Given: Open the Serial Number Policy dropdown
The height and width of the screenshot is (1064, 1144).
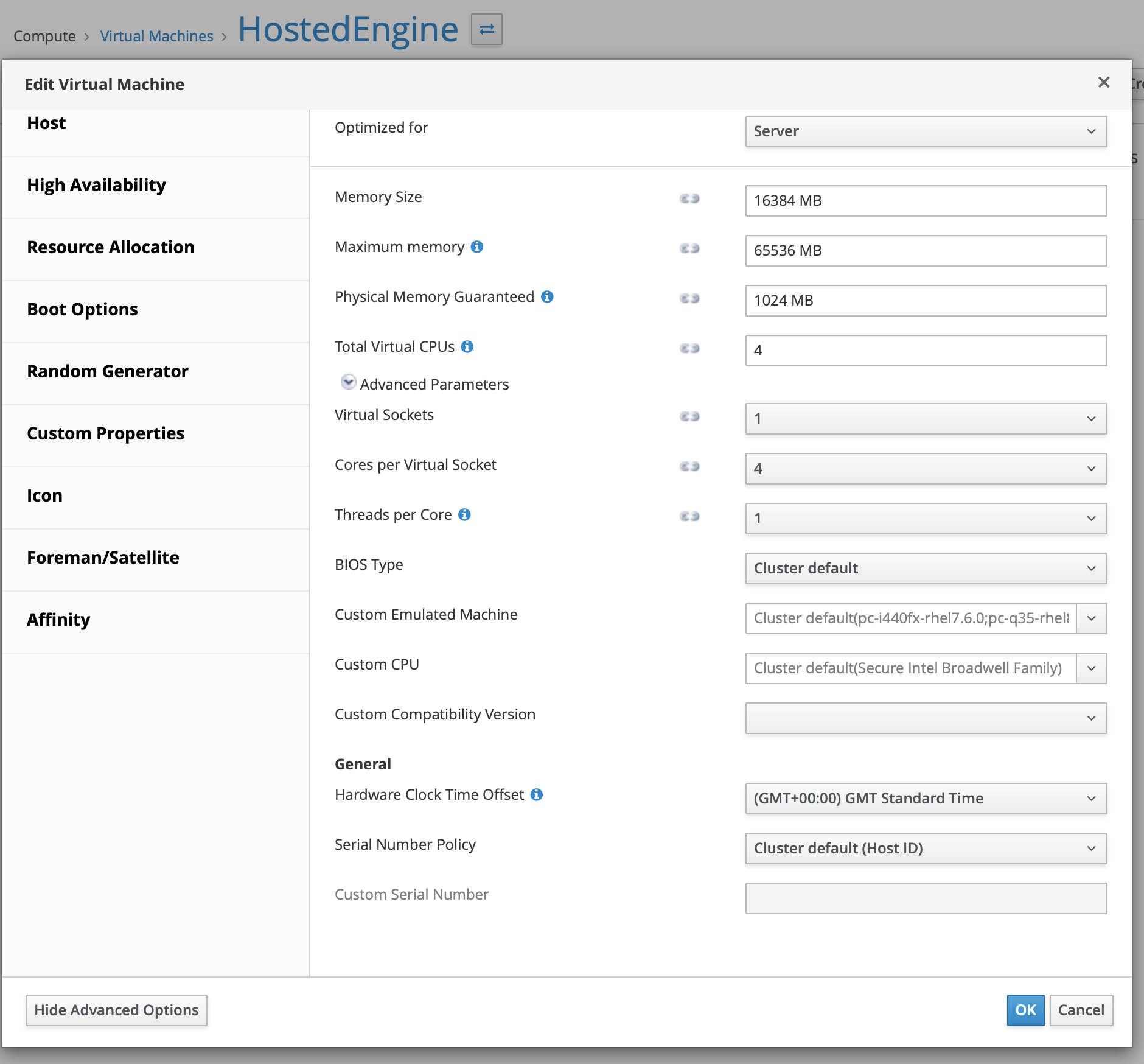Looking at the screenshot, I should coord(925,849).
